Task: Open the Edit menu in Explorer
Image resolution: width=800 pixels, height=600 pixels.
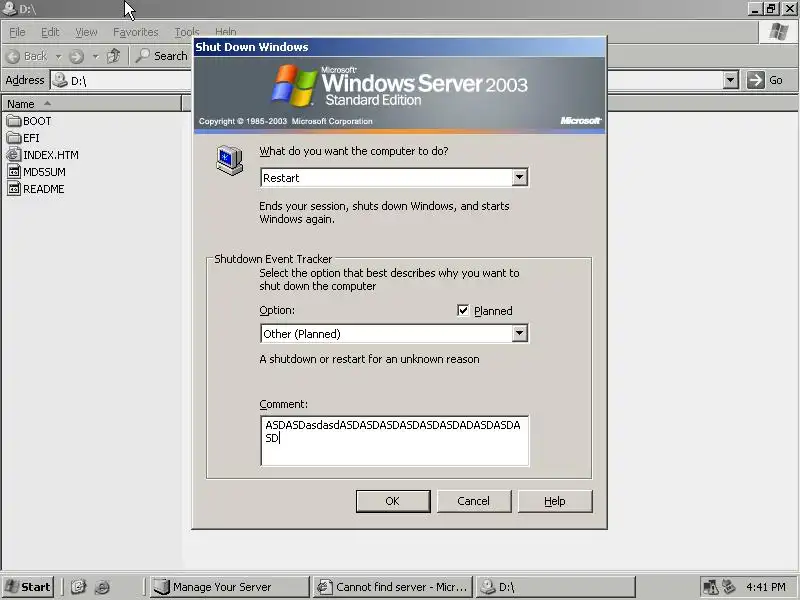Action: pos(50,32)
